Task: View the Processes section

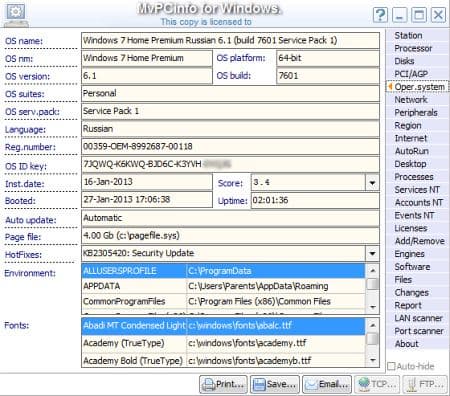Action: [414, 177]
